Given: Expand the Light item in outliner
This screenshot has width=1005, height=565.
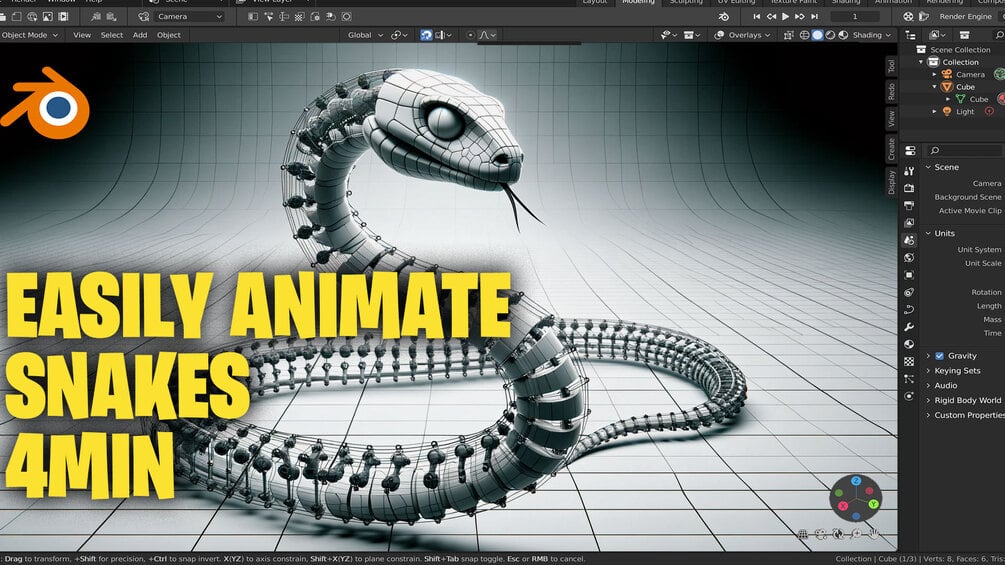Looking at the screenshot, I should pyautogui.click(x=934, y=111).
